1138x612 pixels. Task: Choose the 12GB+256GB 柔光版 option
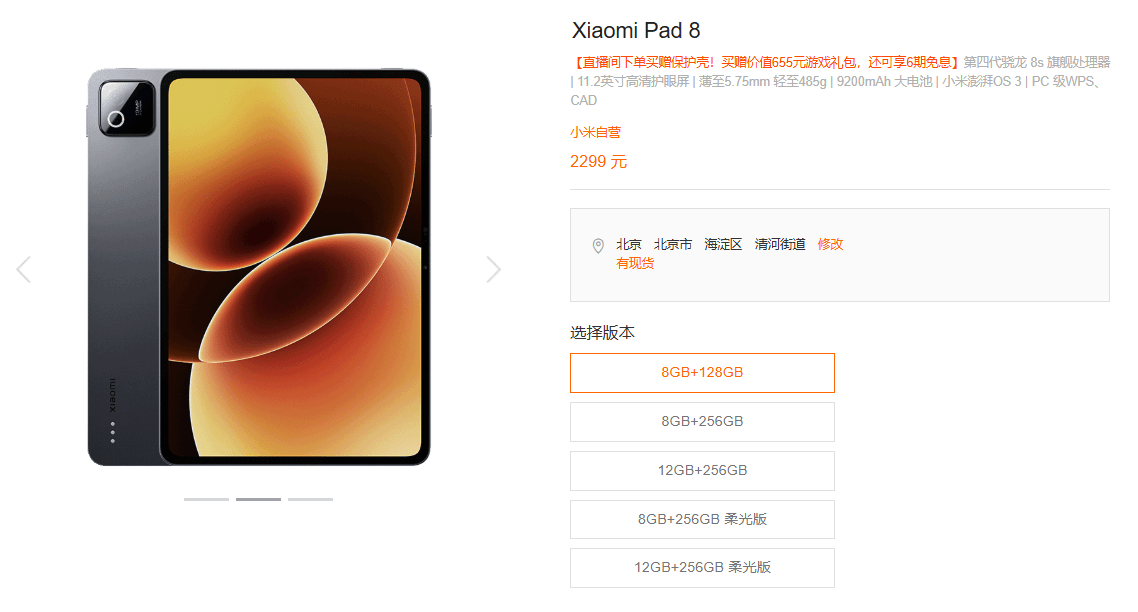click(x=702, y=568)
